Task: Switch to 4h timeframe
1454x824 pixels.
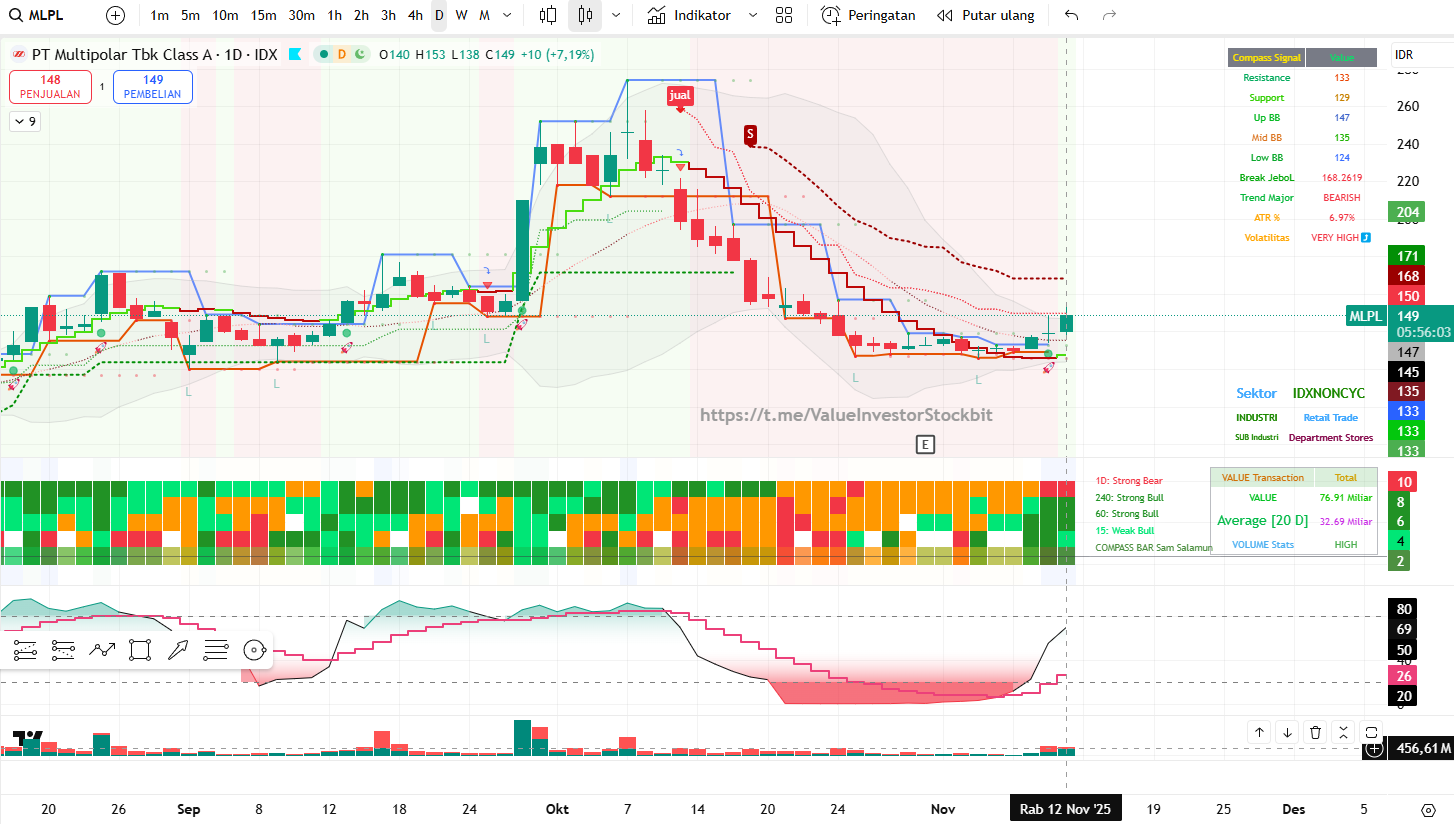Action: click(x=416, y=15)
